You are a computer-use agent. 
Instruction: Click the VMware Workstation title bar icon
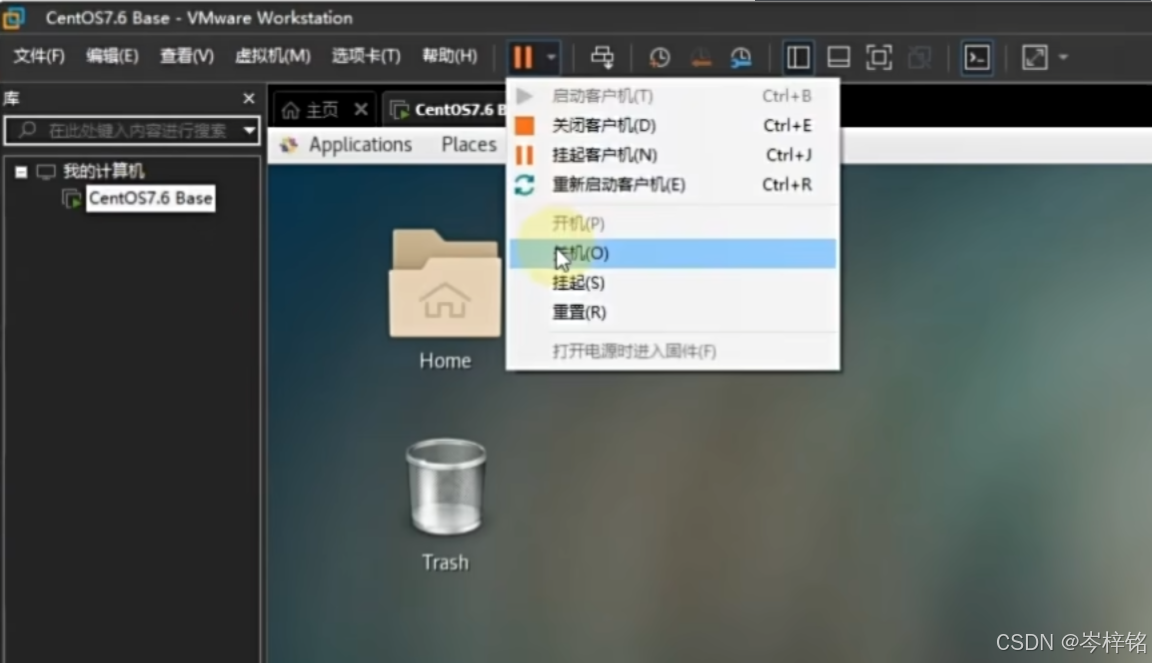(x=12, y=18)
